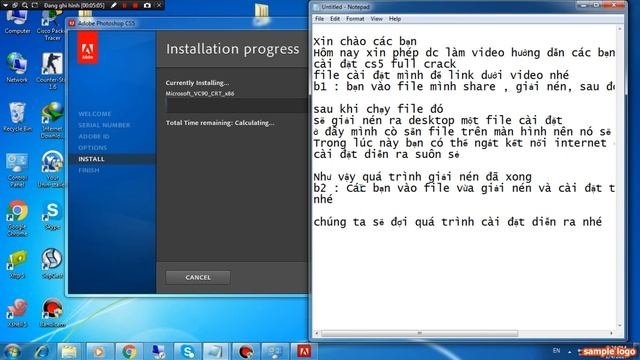Image resolution: width=640 pixels, height=360 pixels.
Task: Open Your Uninstaller desktop shortcut
Action: point(52,169)
